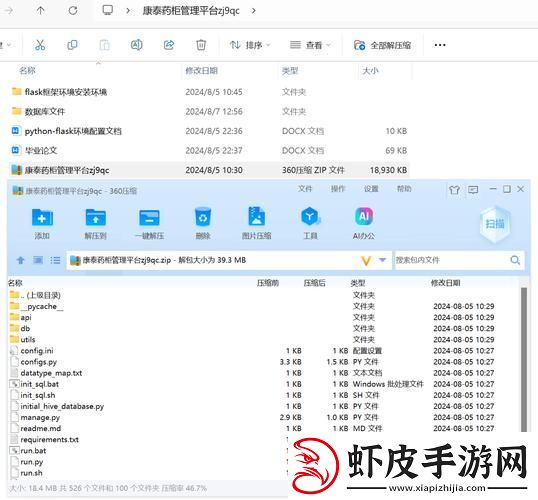Screen dimensions: 538x500
Task: Click the 扫描 scan hexagon button
Action: (494, 224)
